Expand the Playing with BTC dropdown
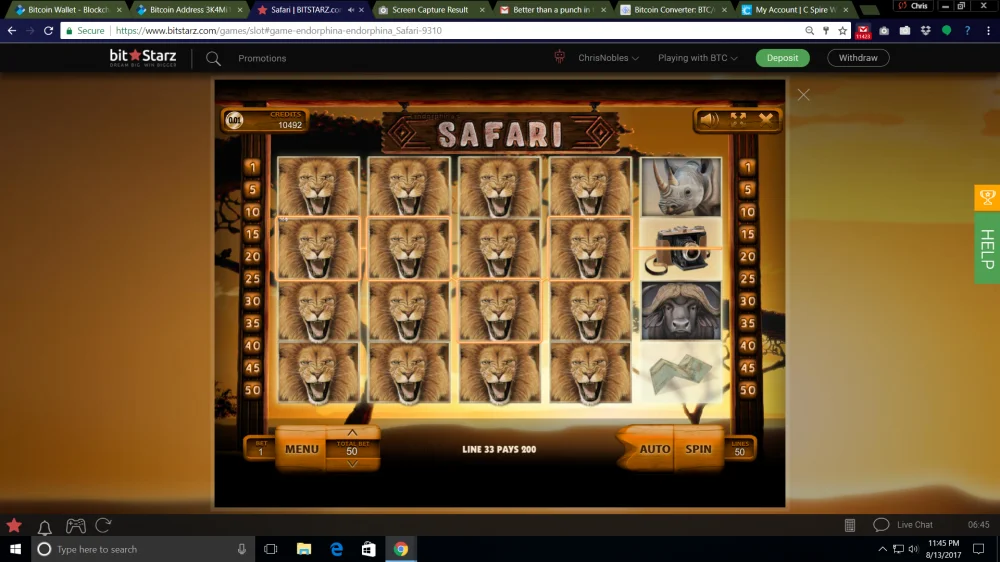This screenshot has width=1000, height=562. pyautogui.click(x=698, y=57)
